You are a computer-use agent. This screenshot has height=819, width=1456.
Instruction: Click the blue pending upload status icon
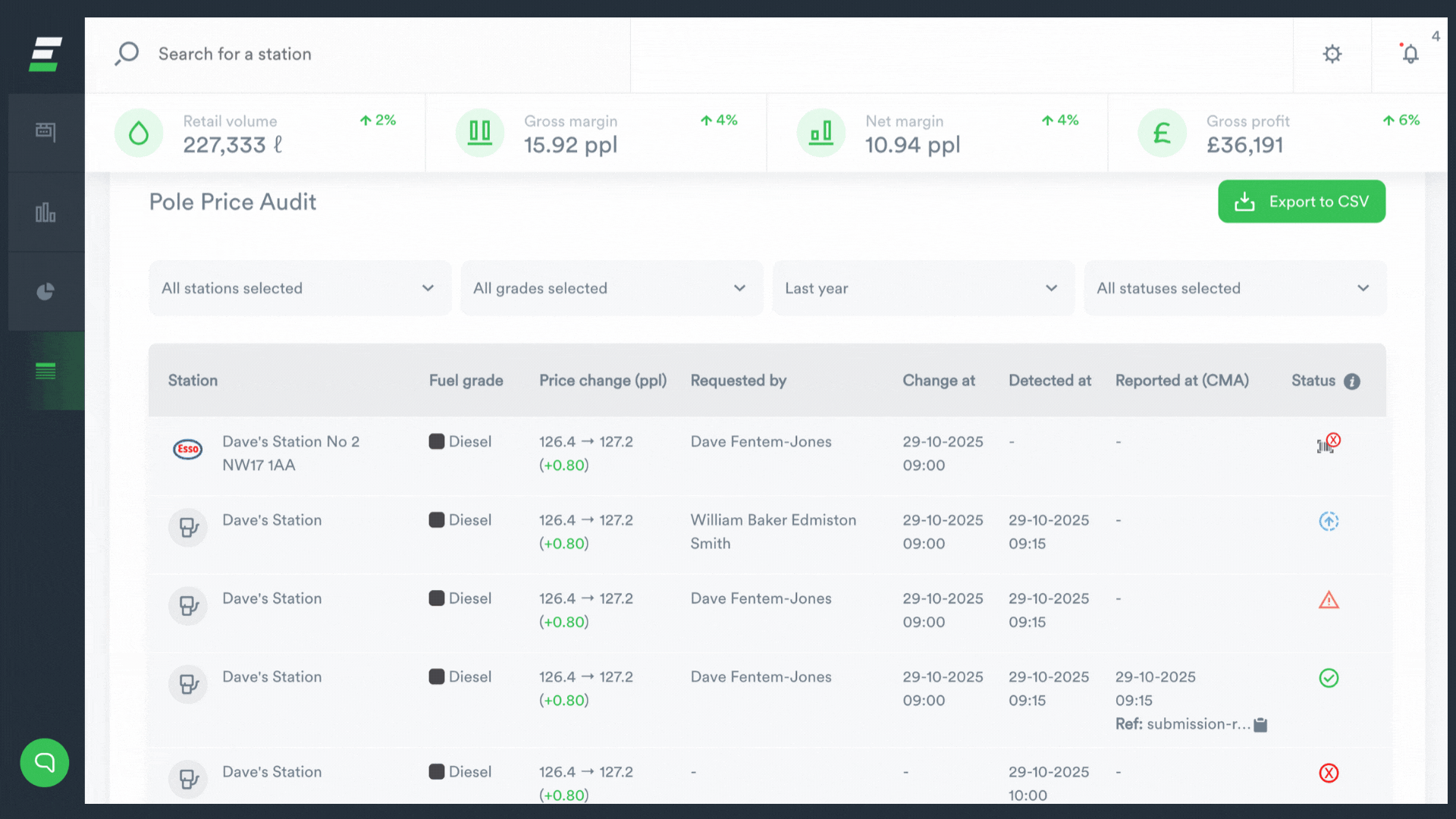click(x=1329, y=521)
